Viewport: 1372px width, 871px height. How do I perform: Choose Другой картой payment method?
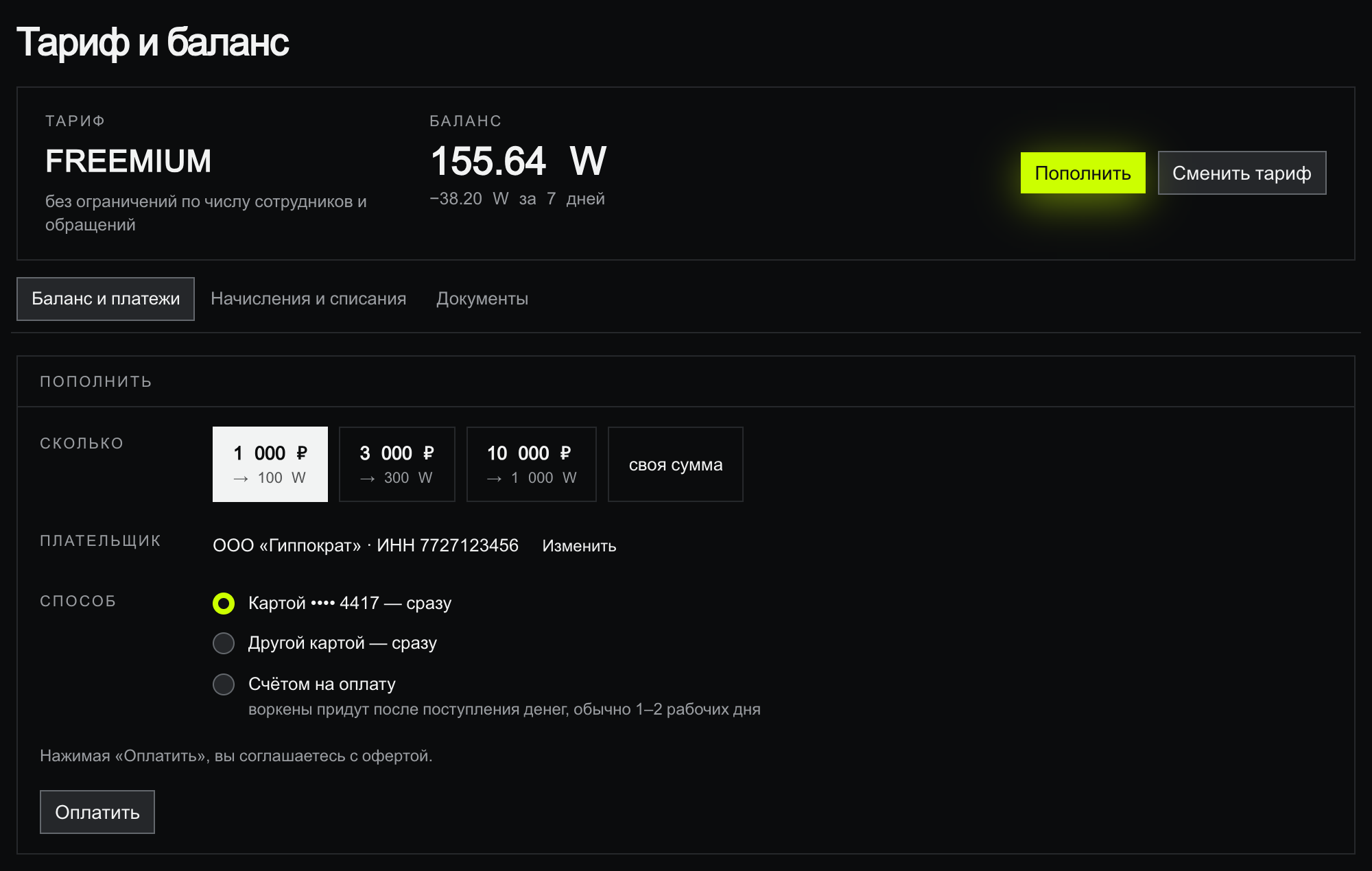(224, 643)
